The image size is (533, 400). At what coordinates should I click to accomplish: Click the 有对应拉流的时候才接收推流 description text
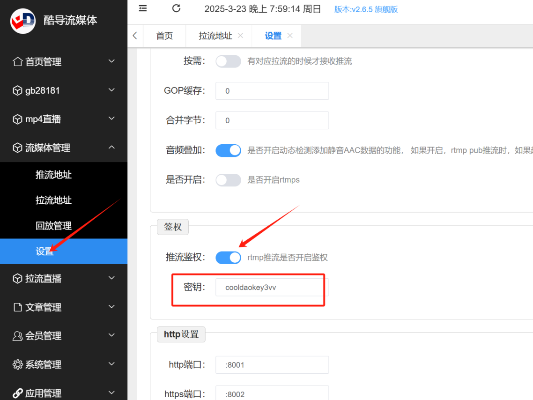299,62
